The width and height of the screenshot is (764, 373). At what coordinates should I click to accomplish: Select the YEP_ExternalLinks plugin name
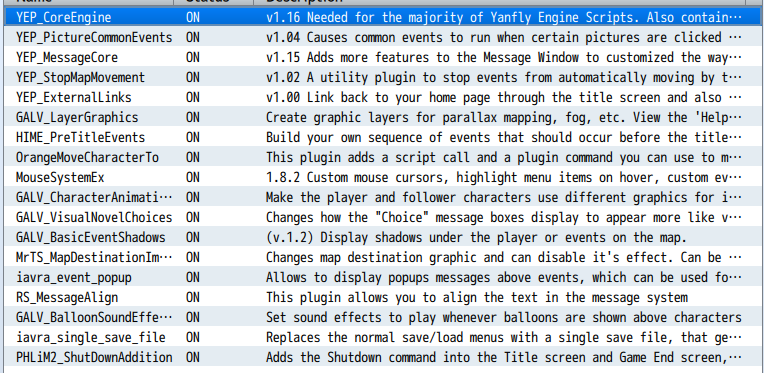74,97
